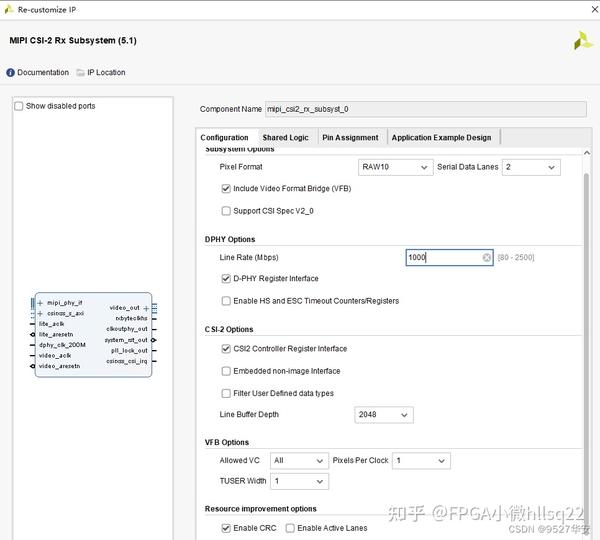
Task: Open the Application Example Design tab
Action: (441, 137)
